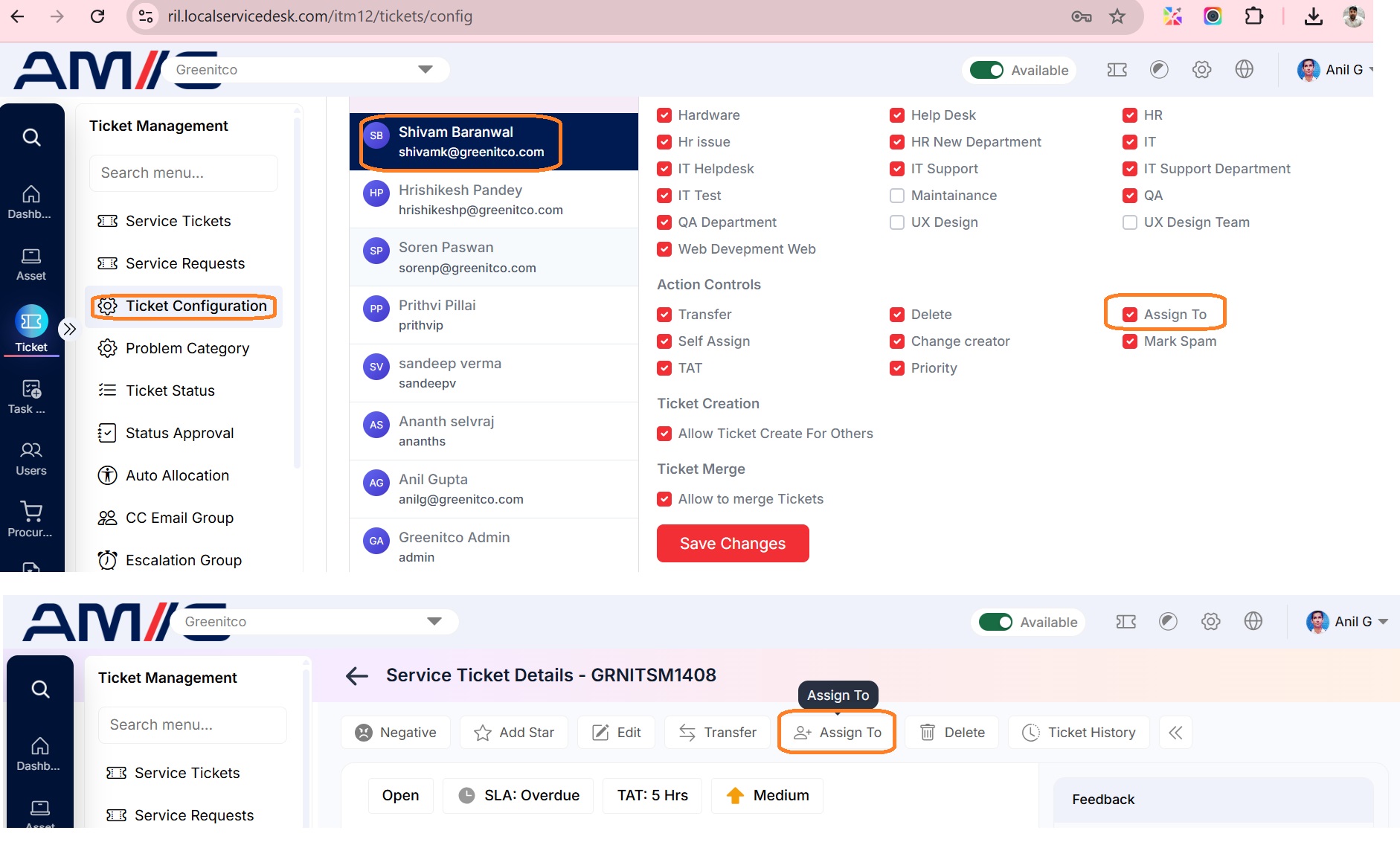This screenshot has height=842, width=1400.
Task: Click the Assign To button in the ticket toolbar
Action: (x=837, y=733)
